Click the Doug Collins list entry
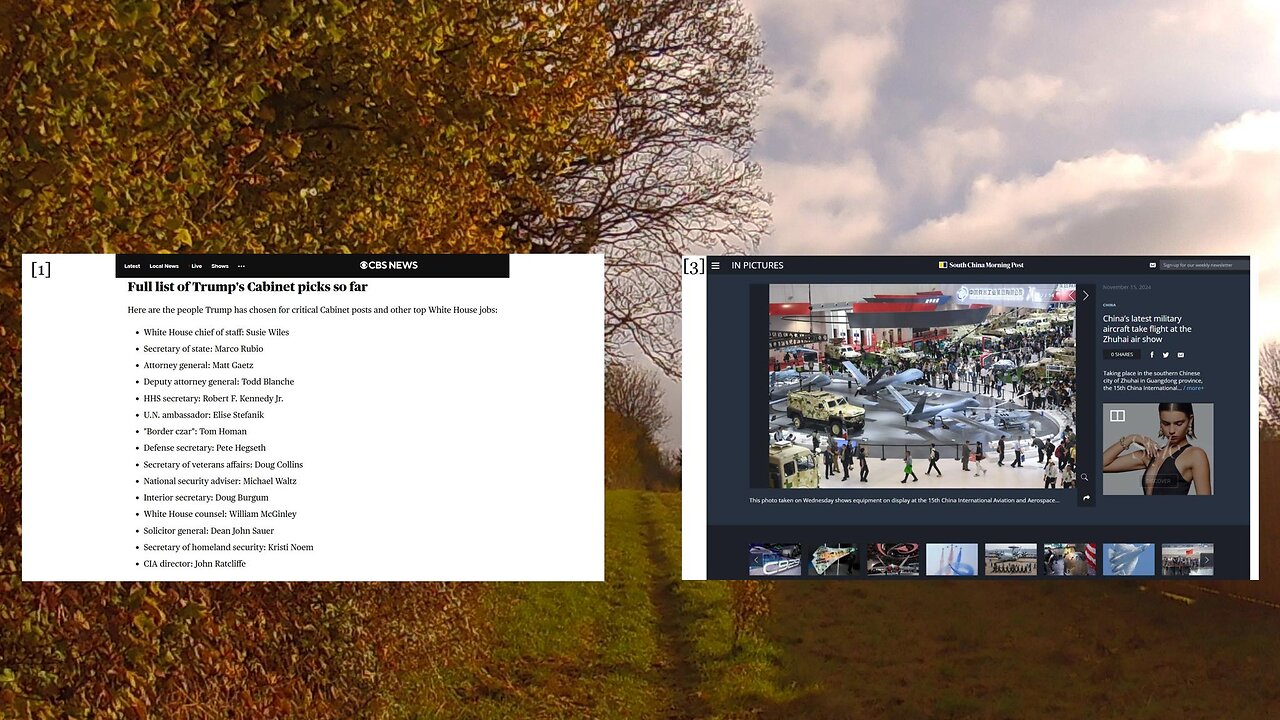Viewport: 1280px width, 720px height. pyautogui.click(x=223, y=464)
